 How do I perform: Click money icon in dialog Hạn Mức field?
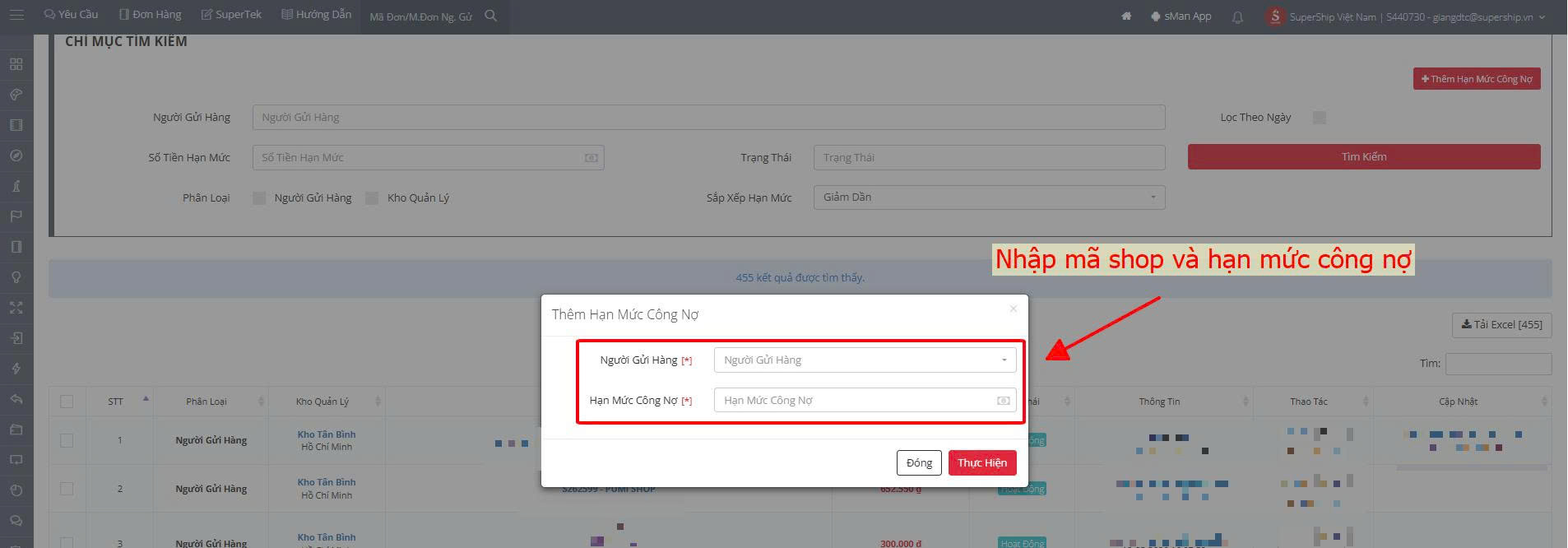(x=1003, y=401)
